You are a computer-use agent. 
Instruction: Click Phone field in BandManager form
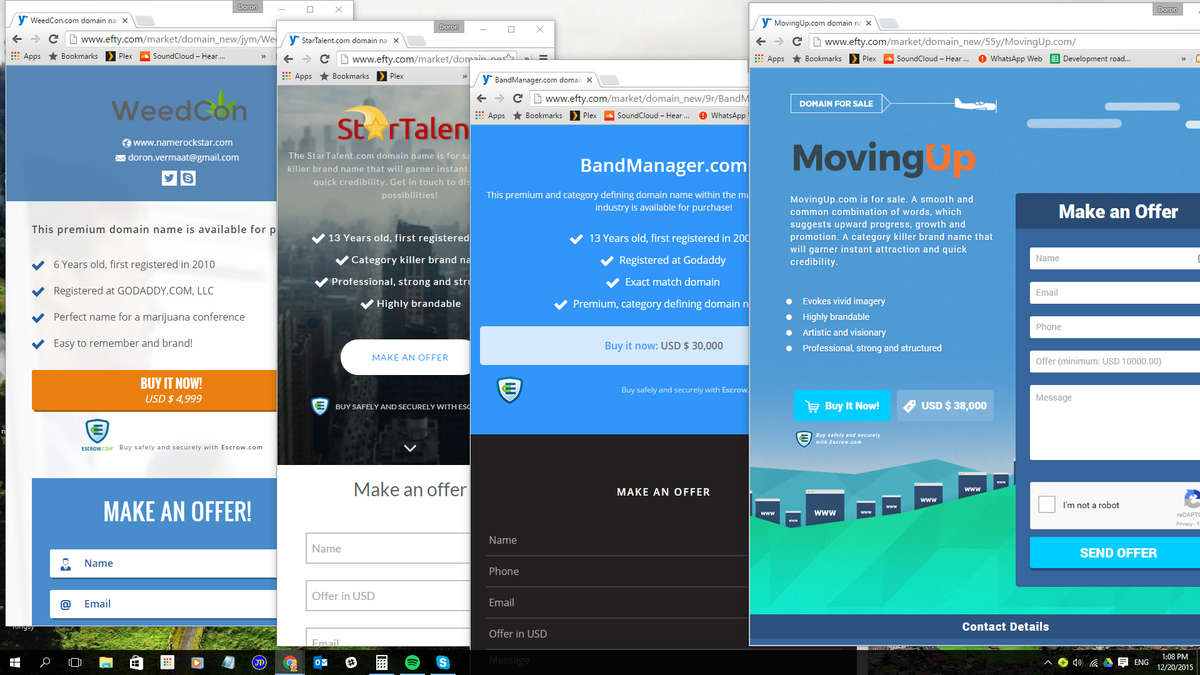617,571
